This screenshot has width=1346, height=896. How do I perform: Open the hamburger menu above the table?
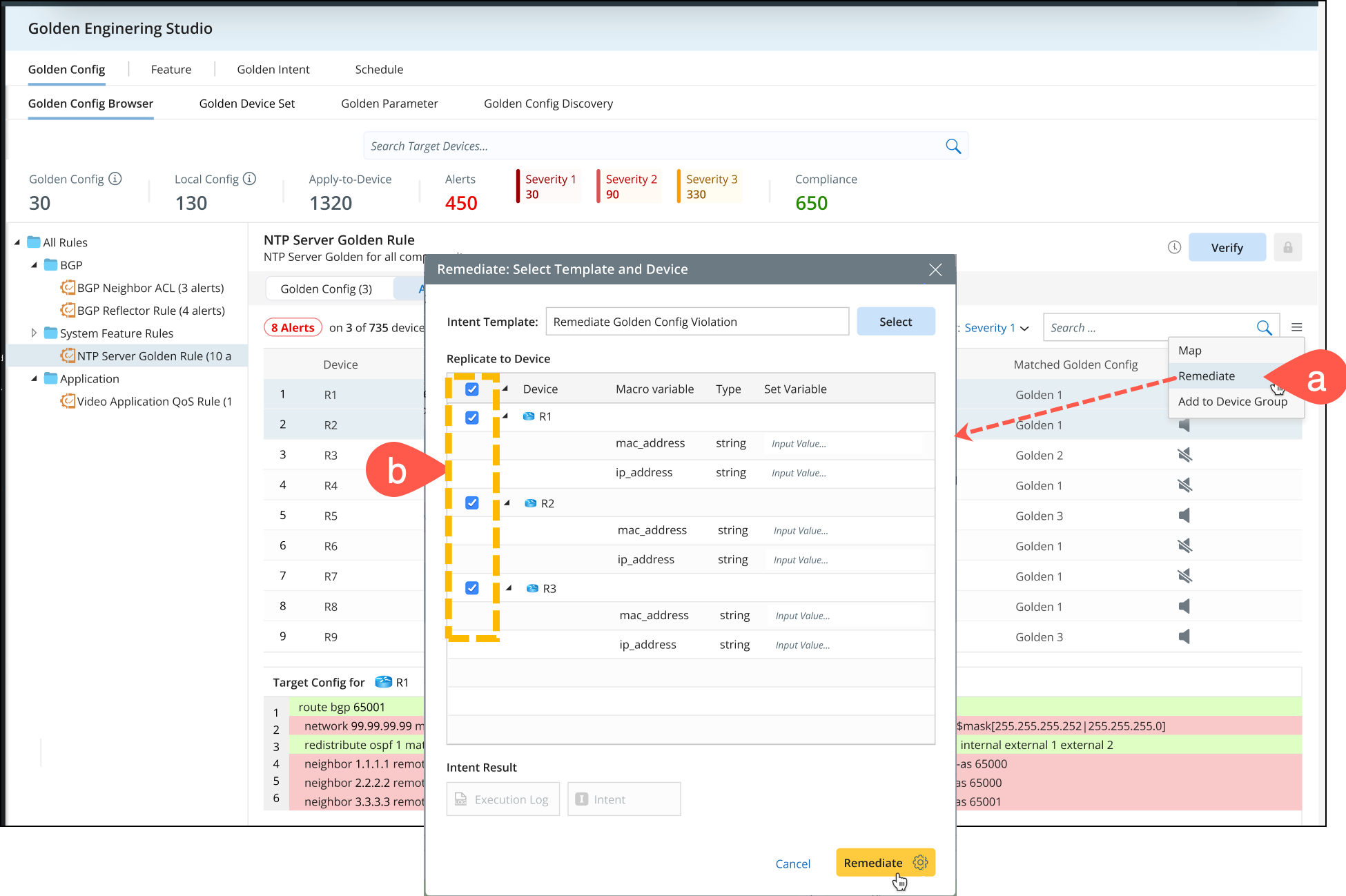click(x=1297, y=328)
